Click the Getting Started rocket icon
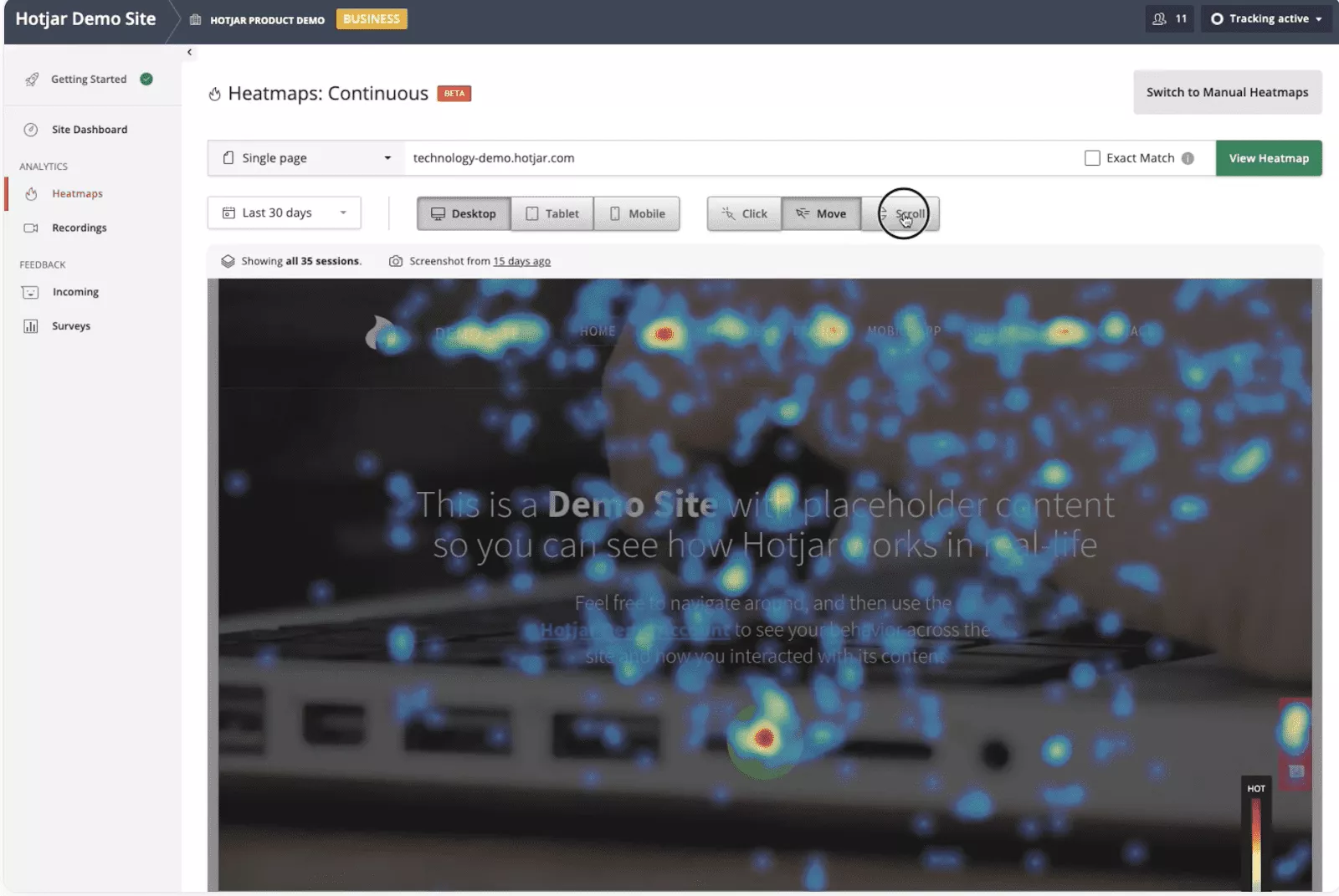This screenshot has height=896, width=1339. 32,79
